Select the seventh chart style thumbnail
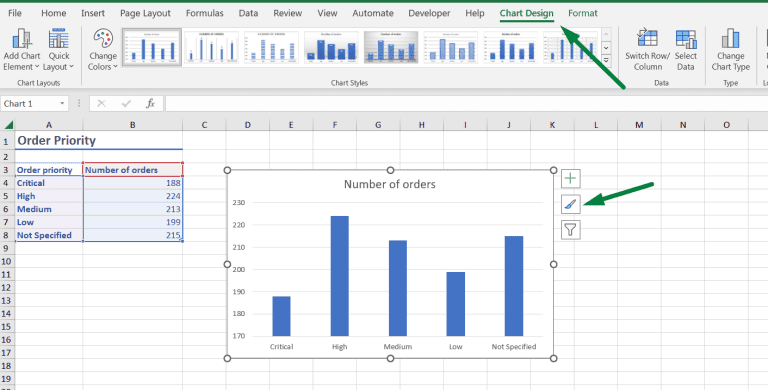 click(510, 47)
